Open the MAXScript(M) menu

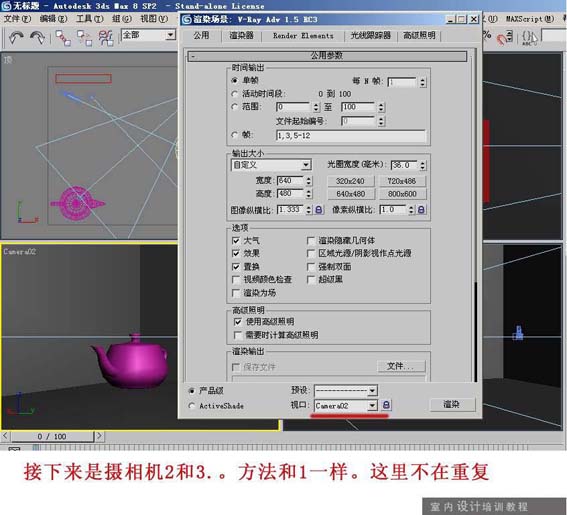pyautogui.click(x=530, y=18)
